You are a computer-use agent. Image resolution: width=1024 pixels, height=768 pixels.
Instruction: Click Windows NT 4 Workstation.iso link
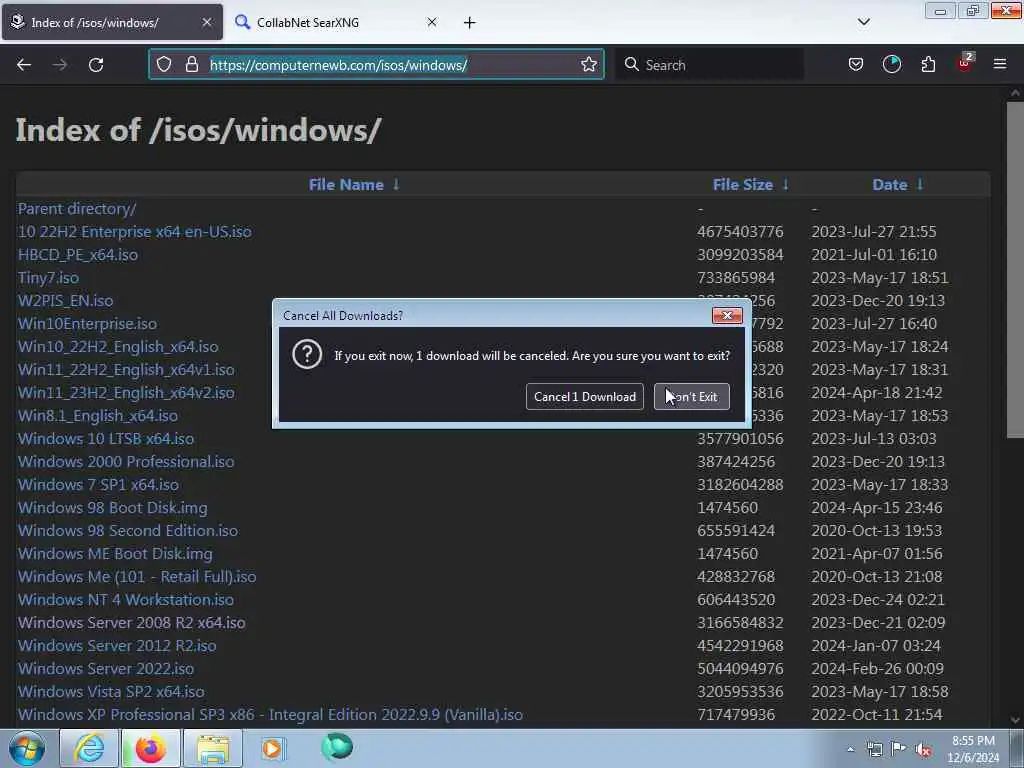[x=126, y=600]
